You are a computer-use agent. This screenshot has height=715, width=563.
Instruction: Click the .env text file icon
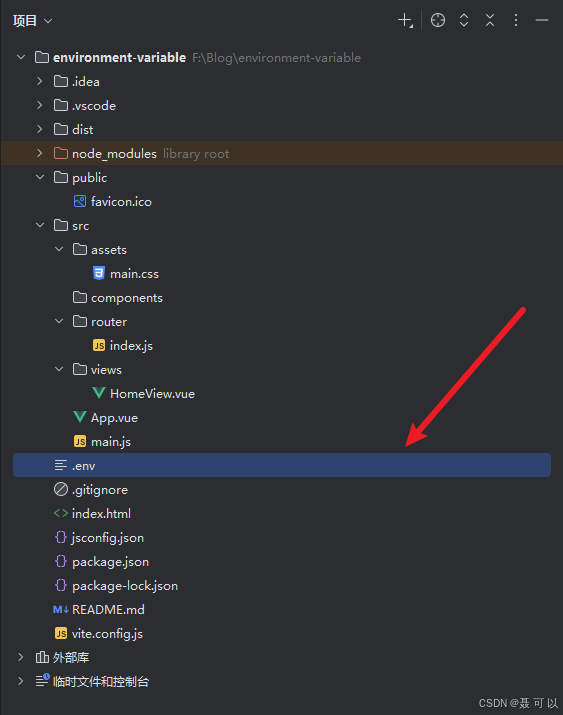coord(61,465)
